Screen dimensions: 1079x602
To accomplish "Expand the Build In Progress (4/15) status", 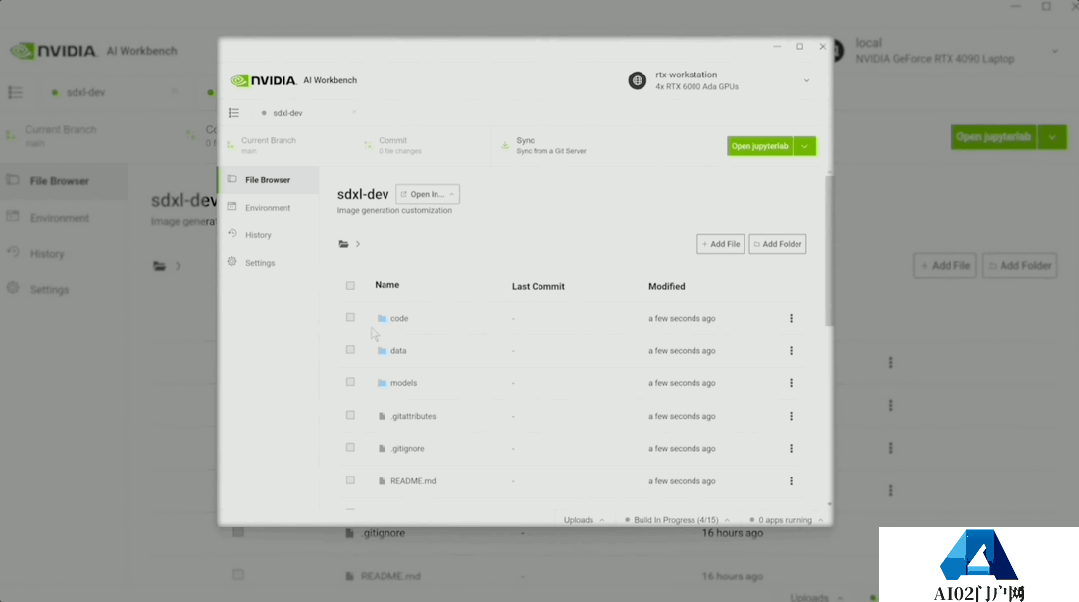I will coord(677,520).
